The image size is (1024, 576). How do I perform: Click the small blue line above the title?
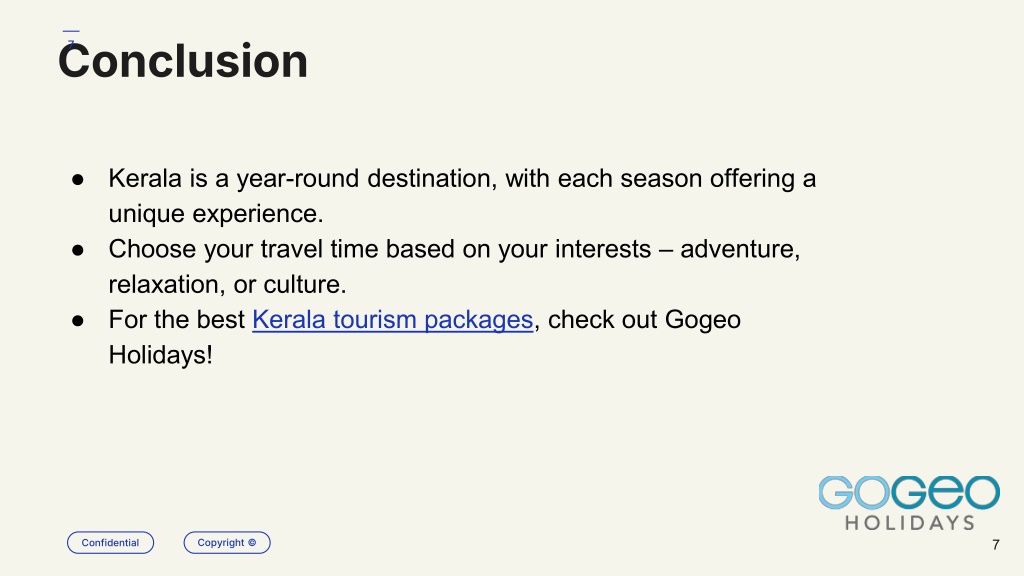pyautogui.click(x=71, y=31)
